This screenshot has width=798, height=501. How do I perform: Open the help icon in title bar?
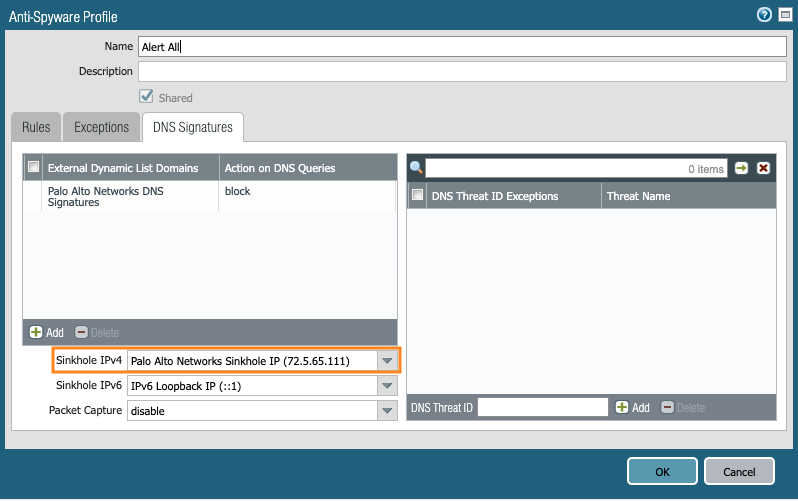[x=764, y=15]
